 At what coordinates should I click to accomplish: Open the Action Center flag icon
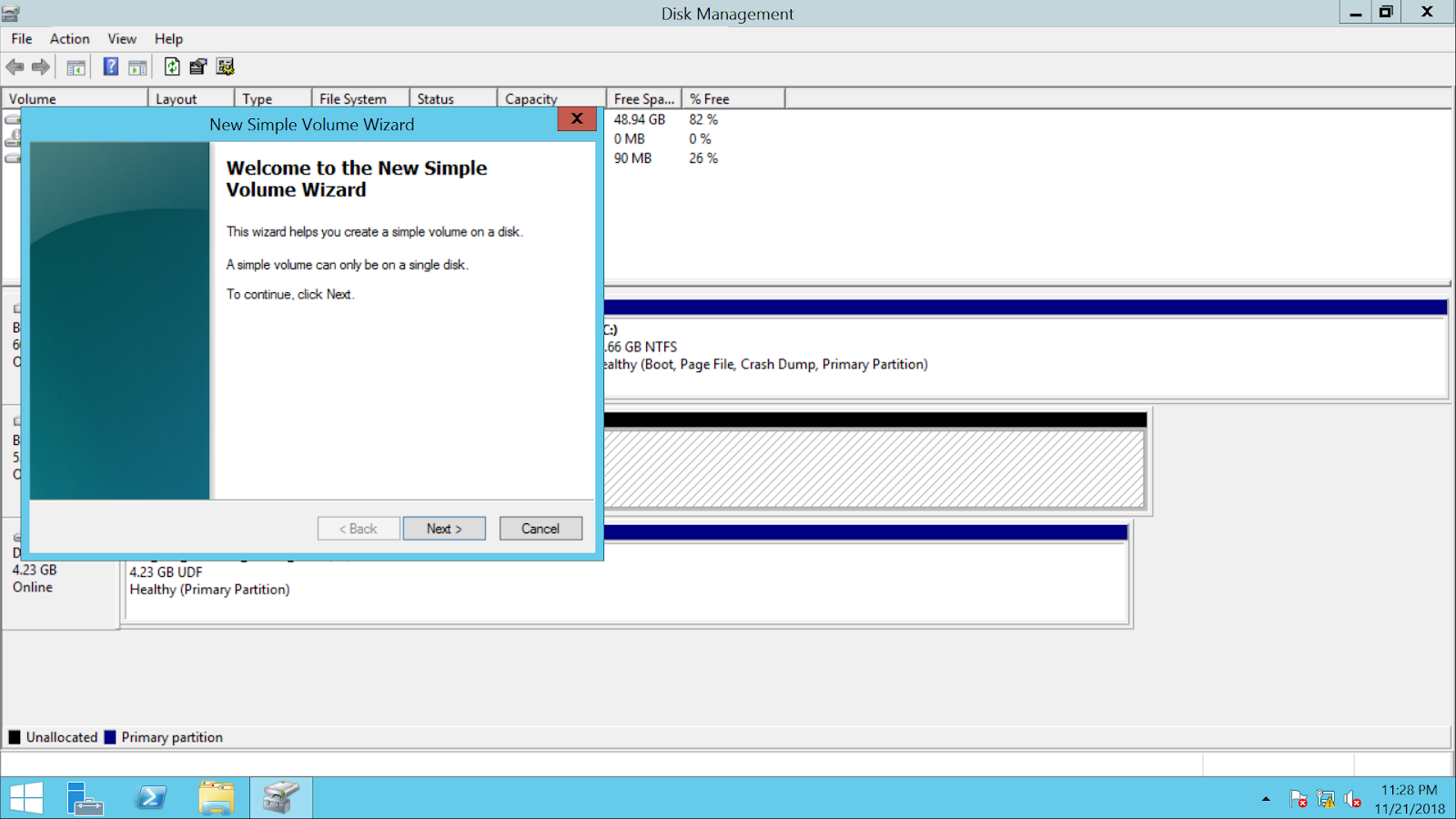coord(1299,799)
